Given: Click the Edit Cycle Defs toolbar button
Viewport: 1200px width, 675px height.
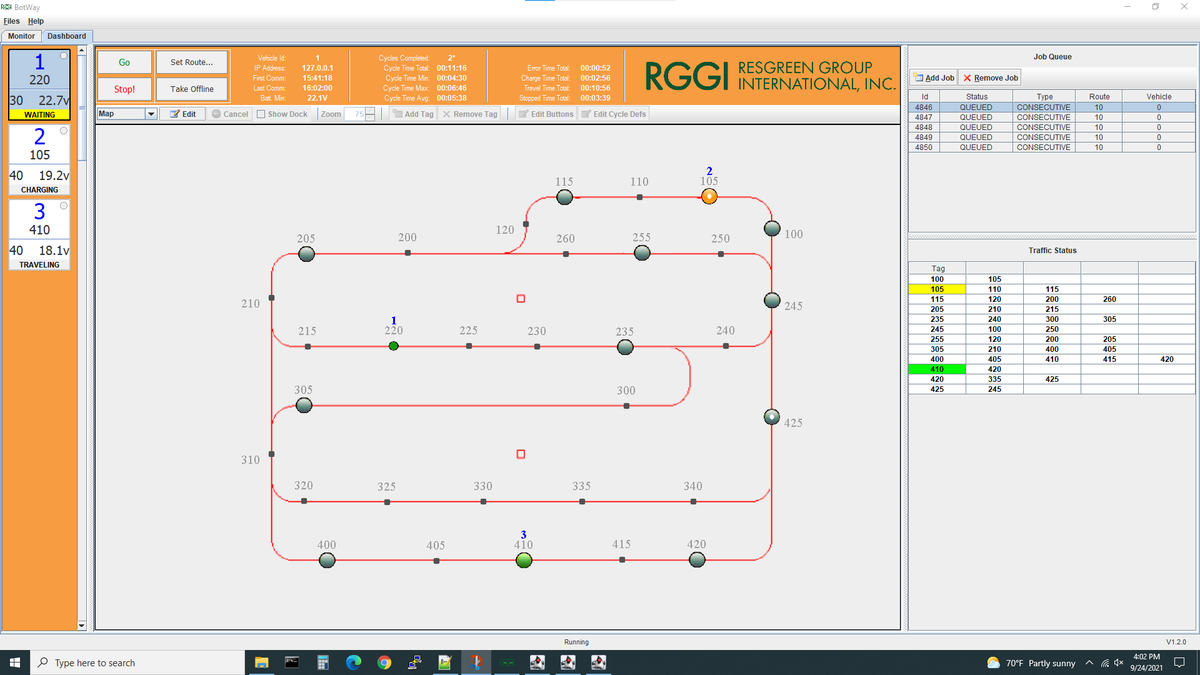Looking at the screenshot, I should (x=615, y=114).
